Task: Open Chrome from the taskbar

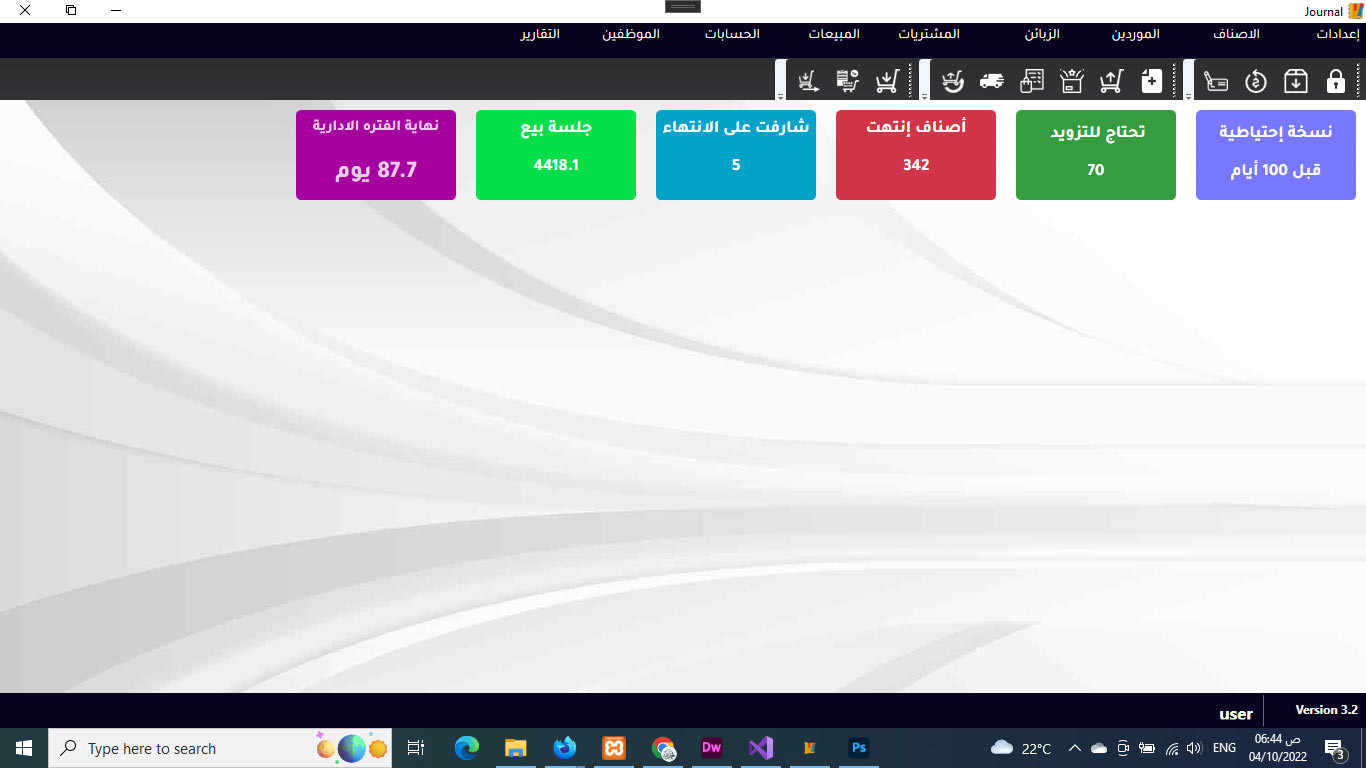Action: coord(663,748)
